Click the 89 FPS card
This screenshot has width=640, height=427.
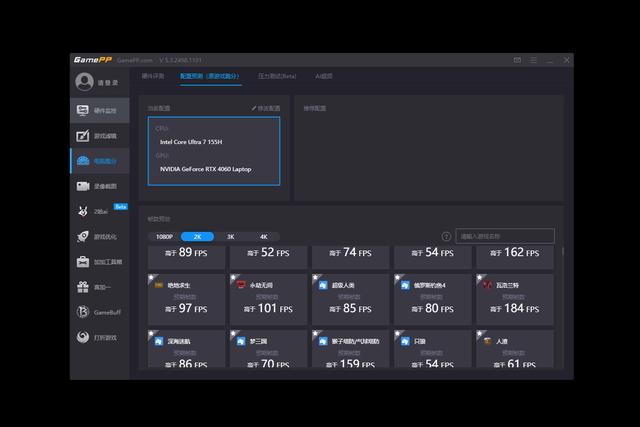point(187,257)
